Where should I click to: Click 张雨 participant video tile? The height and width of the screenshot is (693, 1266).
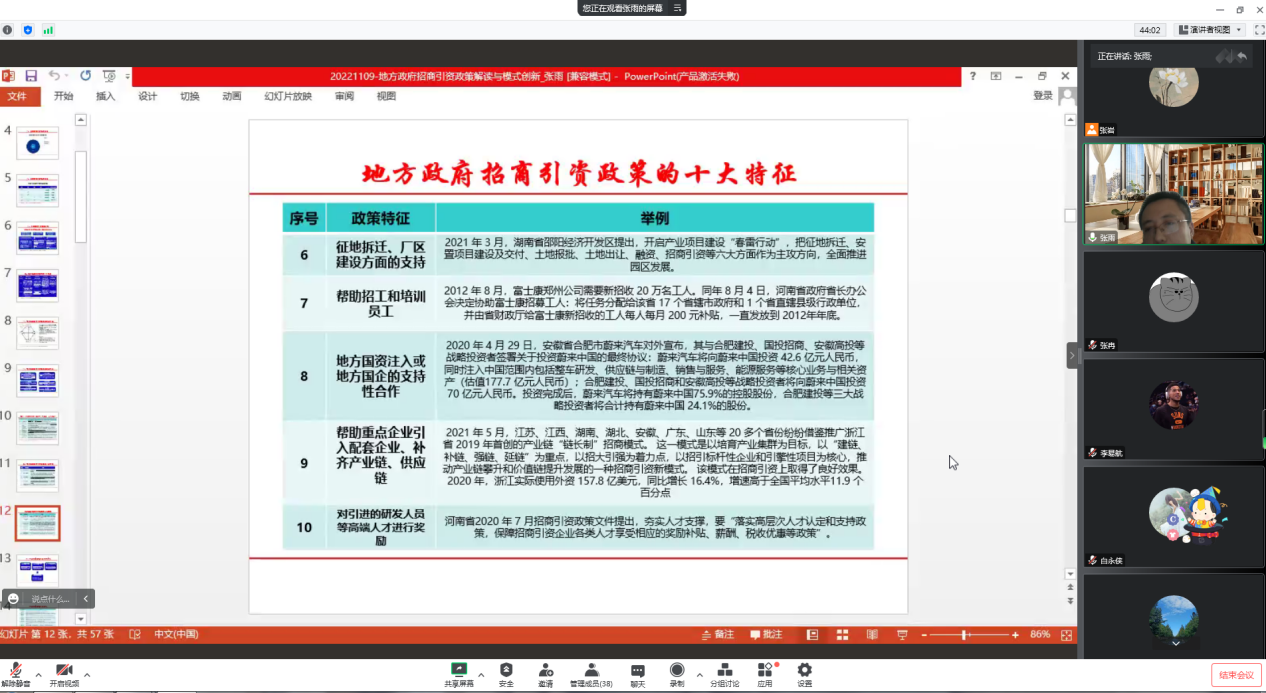click(x=1174, y=194)
